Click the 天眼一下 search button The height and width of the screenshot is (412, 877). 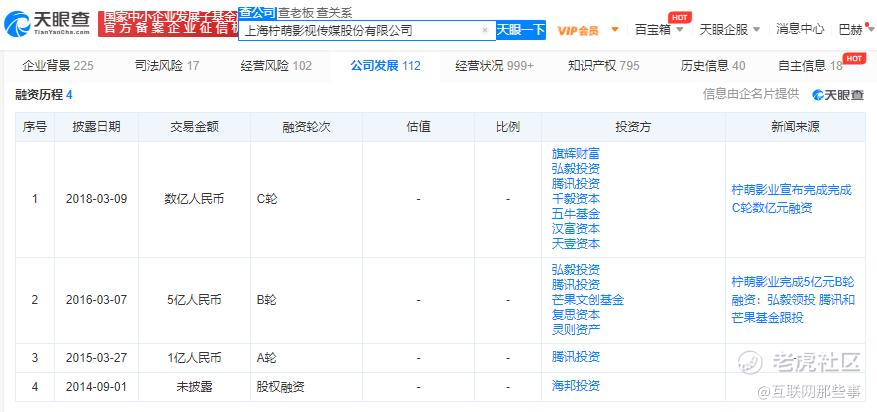tap(521, 30)
